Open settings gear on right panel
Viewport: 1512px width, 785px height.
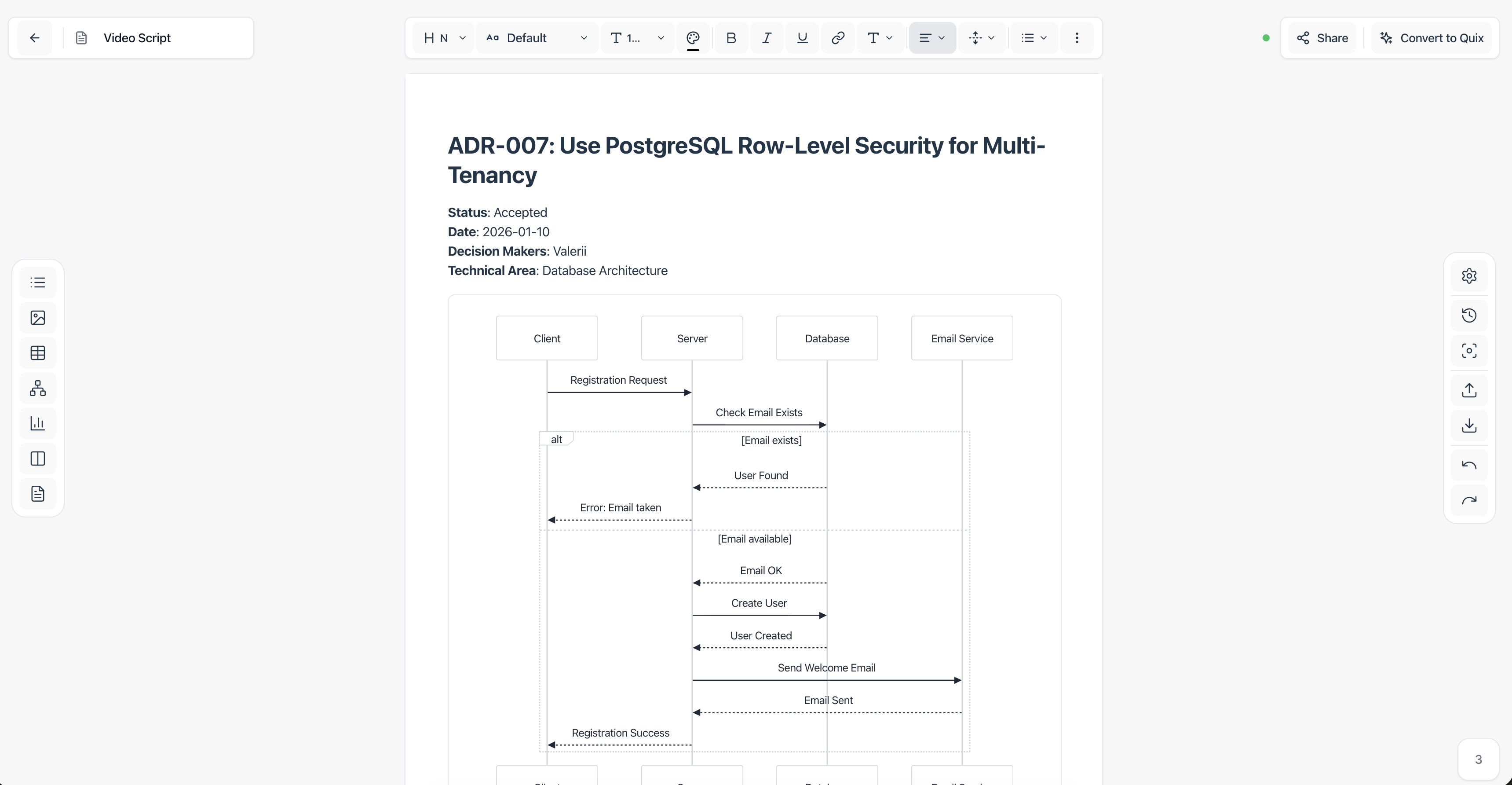(1468, 276)
